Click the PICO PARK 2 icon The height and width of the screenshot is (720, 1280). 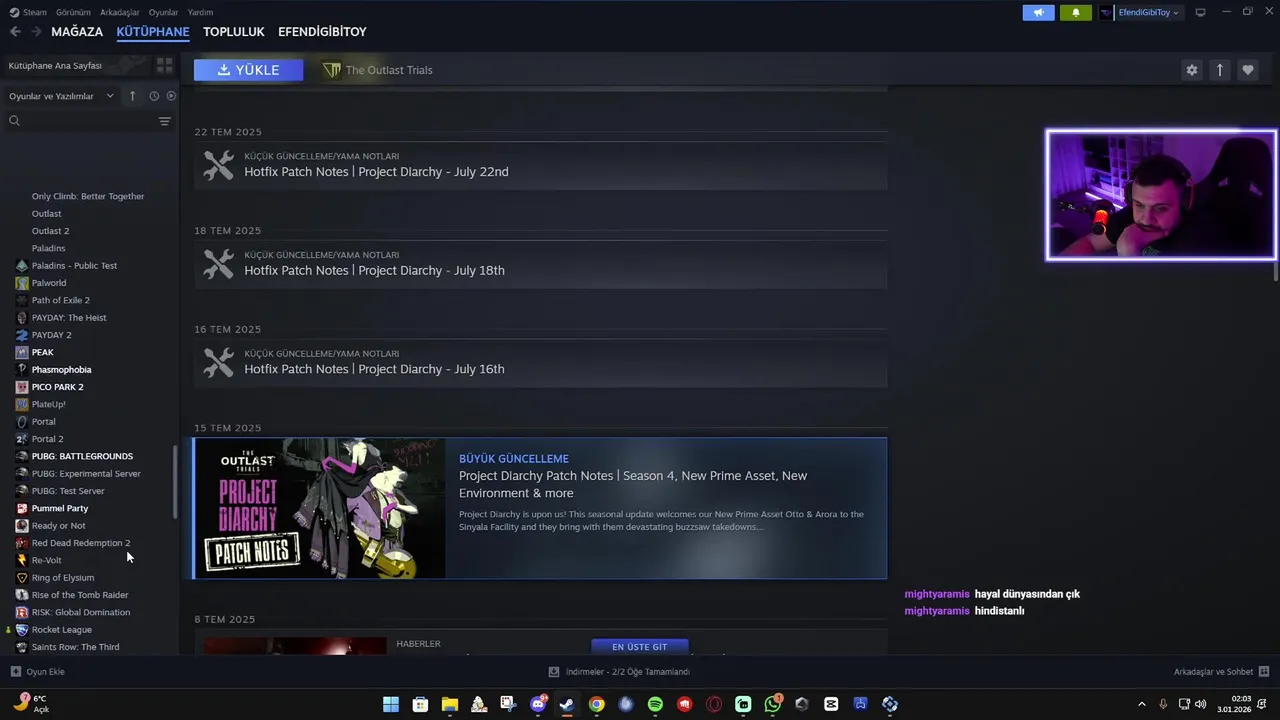(x=22, y=387)
